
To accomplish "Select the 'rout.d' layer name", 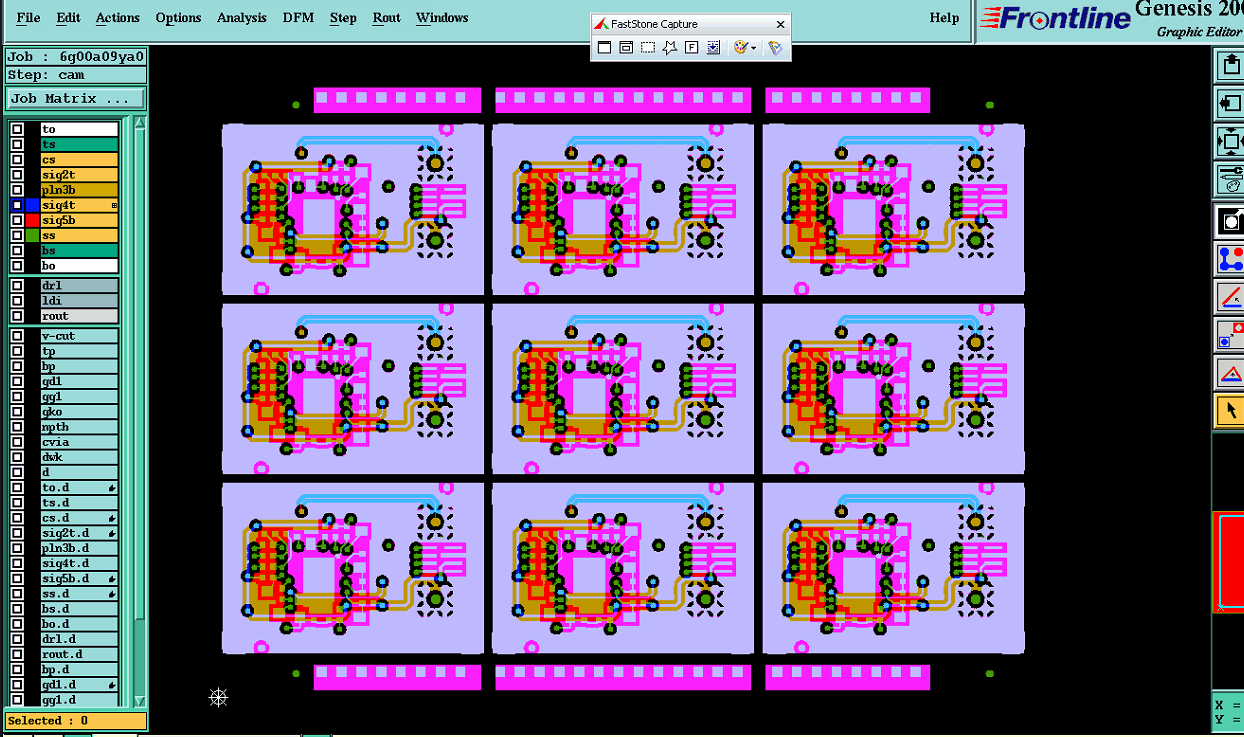I will (x=79, y=654).
